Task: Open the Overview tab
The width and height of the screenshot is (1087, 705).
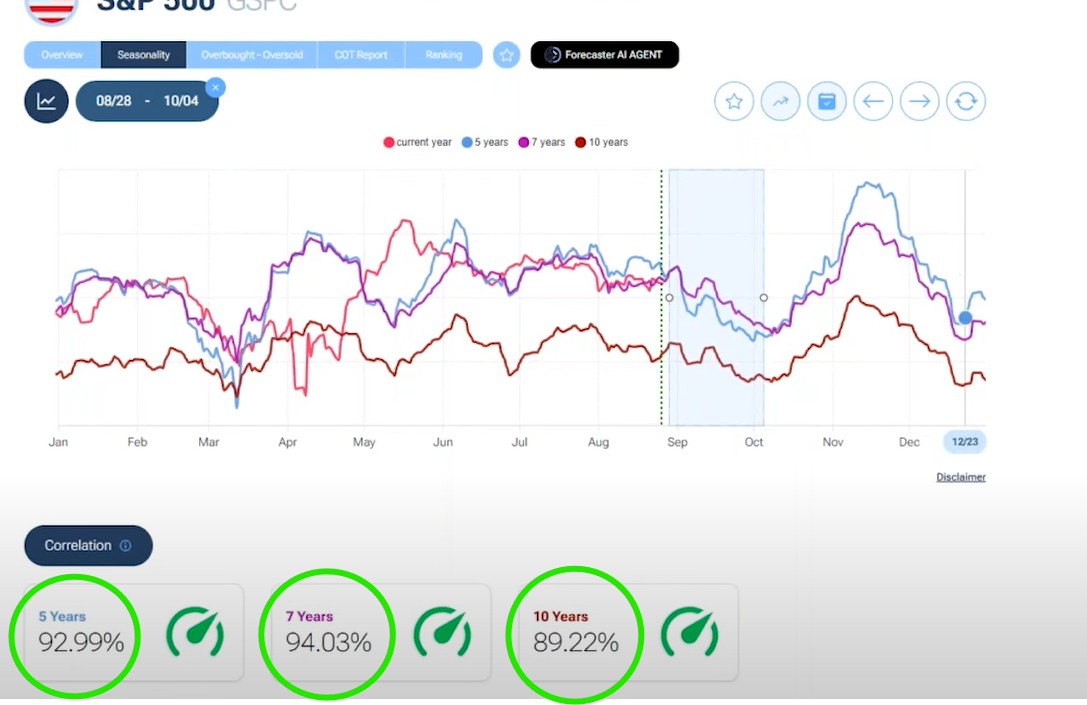Action: (62, 55)
